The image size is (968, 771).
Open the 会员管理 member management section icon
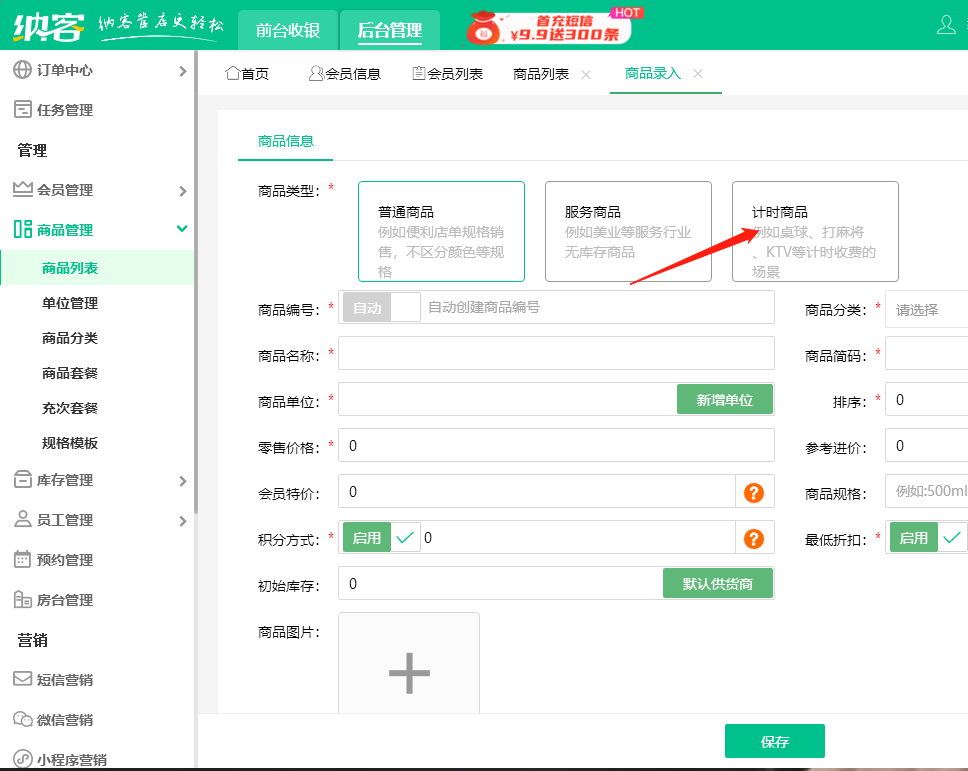coord(22,189)
